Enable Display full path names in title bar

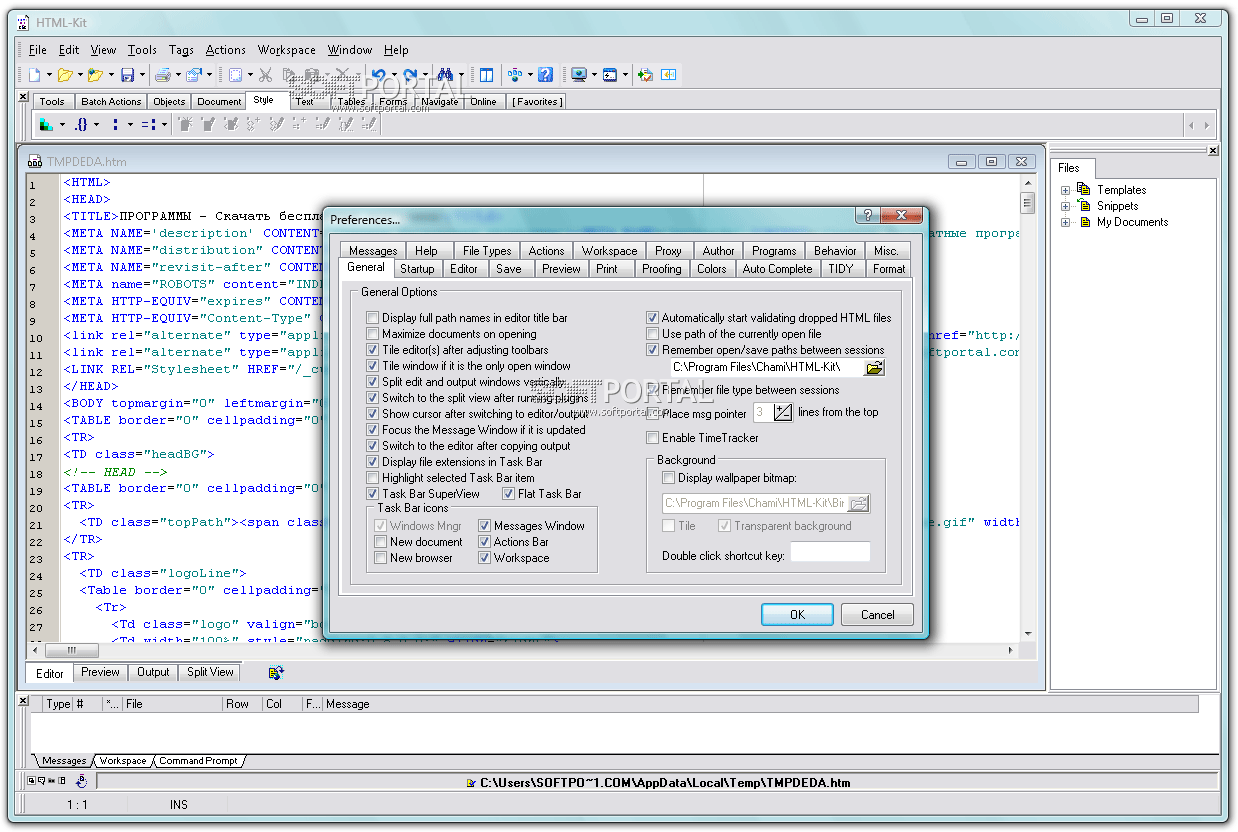(373, 318)
